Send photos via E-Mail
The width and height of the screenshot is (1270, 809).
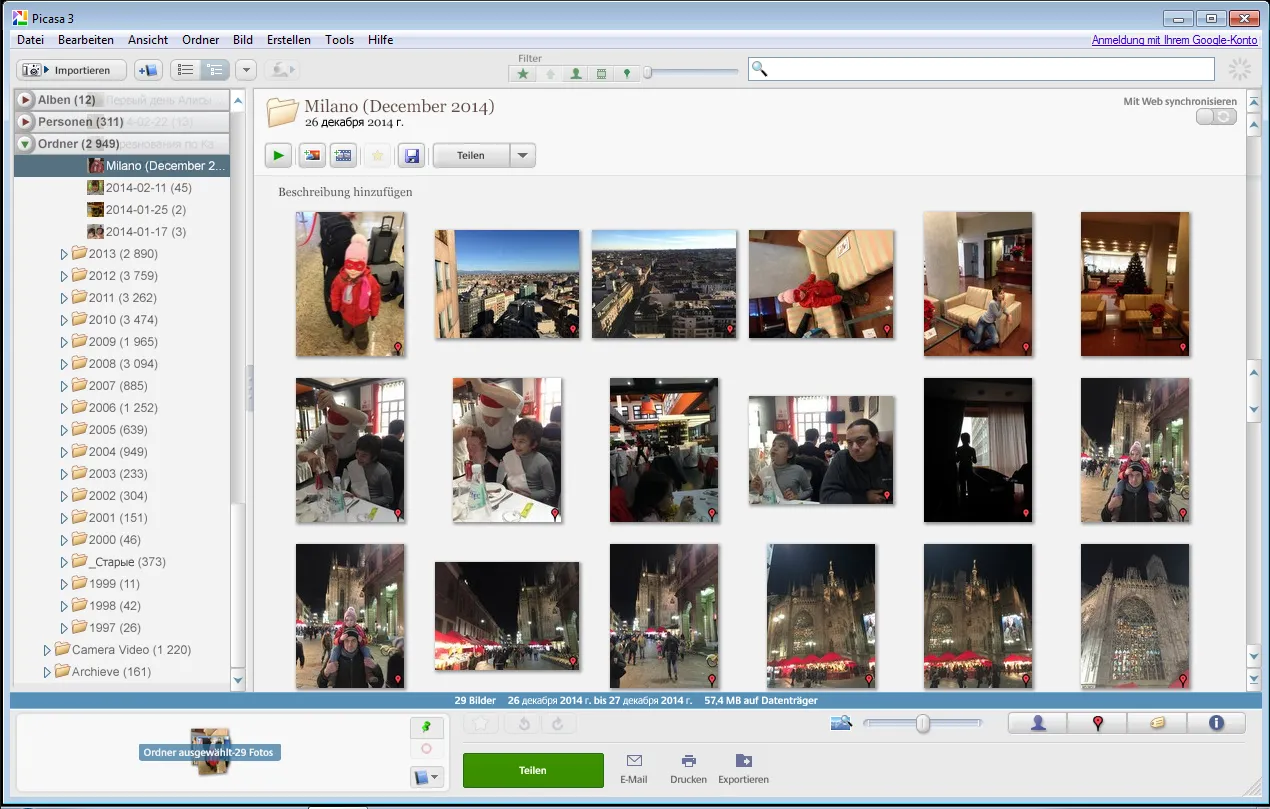coord(634,769)
